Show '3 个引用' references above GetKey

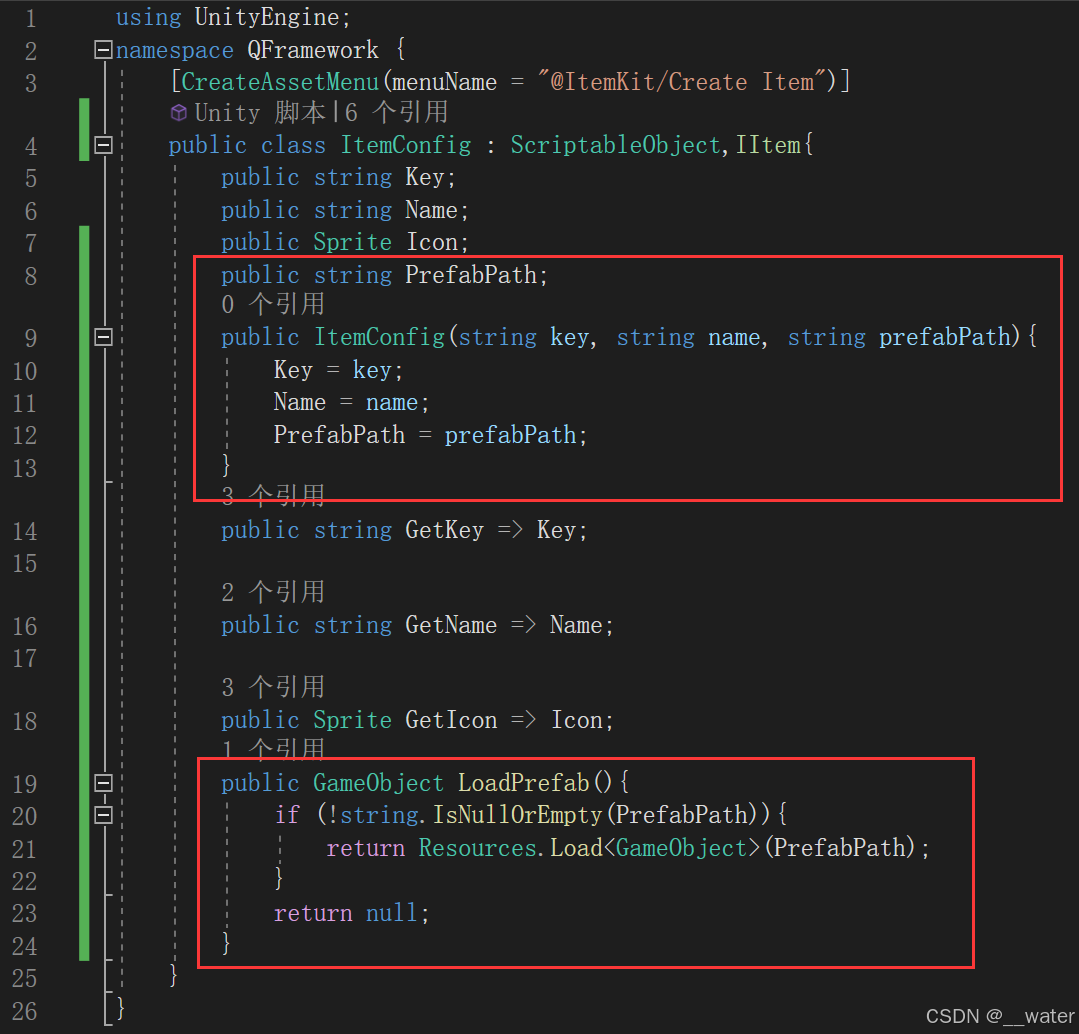(273, 495)
